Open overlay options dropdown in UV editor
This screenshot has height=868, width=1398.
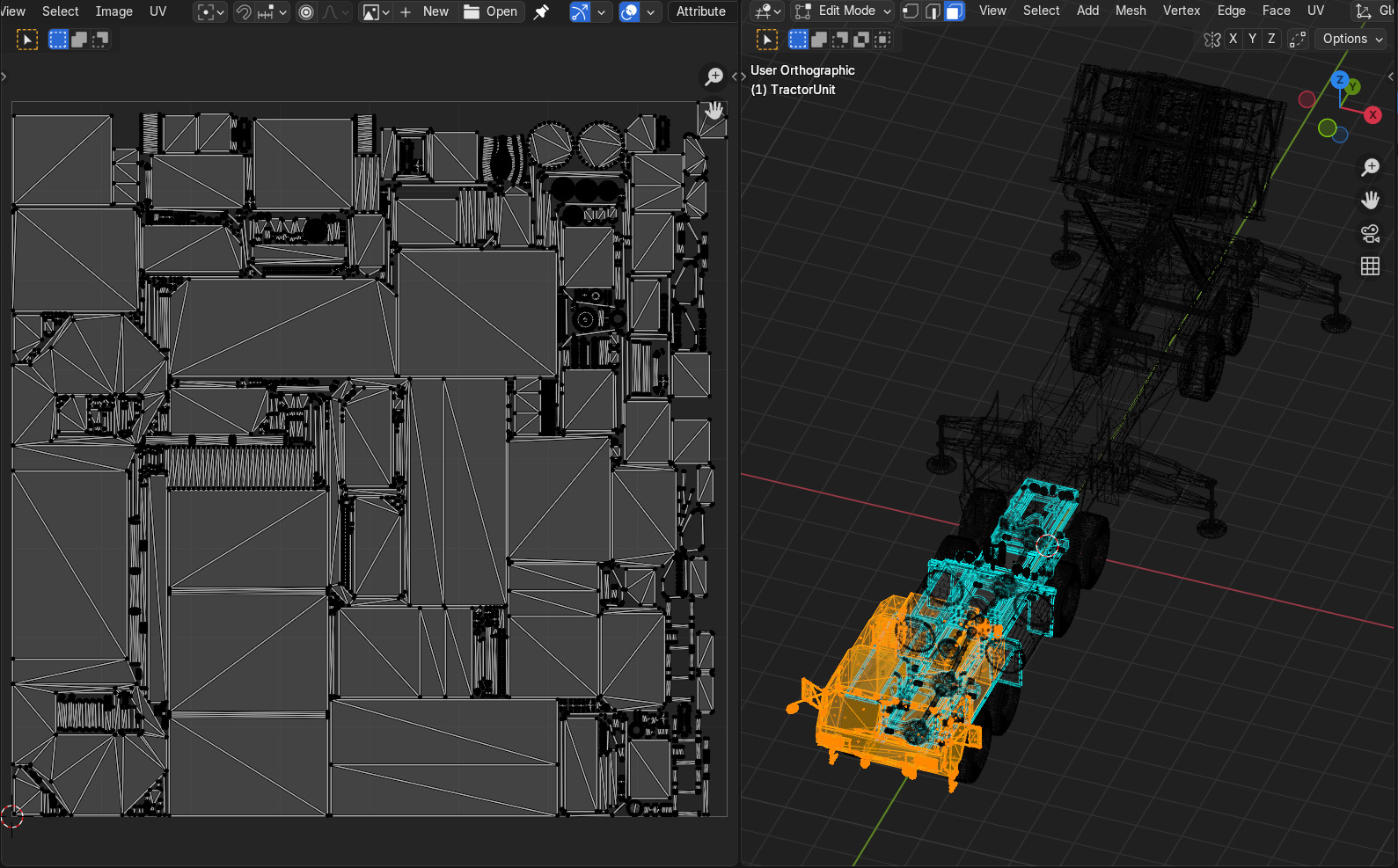click(651, 11)
